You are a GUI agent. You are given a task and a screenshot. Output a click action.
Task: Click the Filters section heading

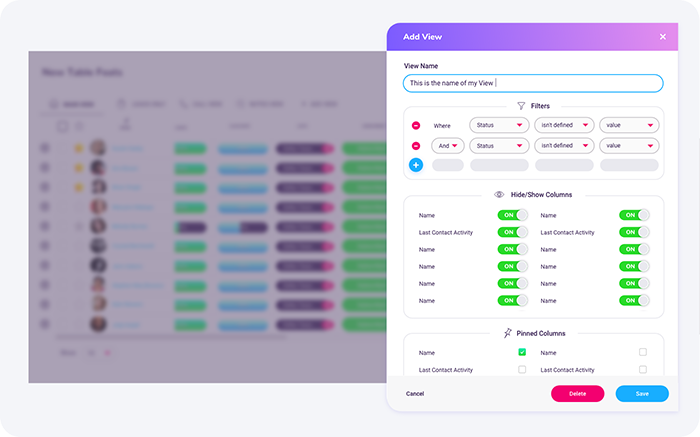coord(540,106)
